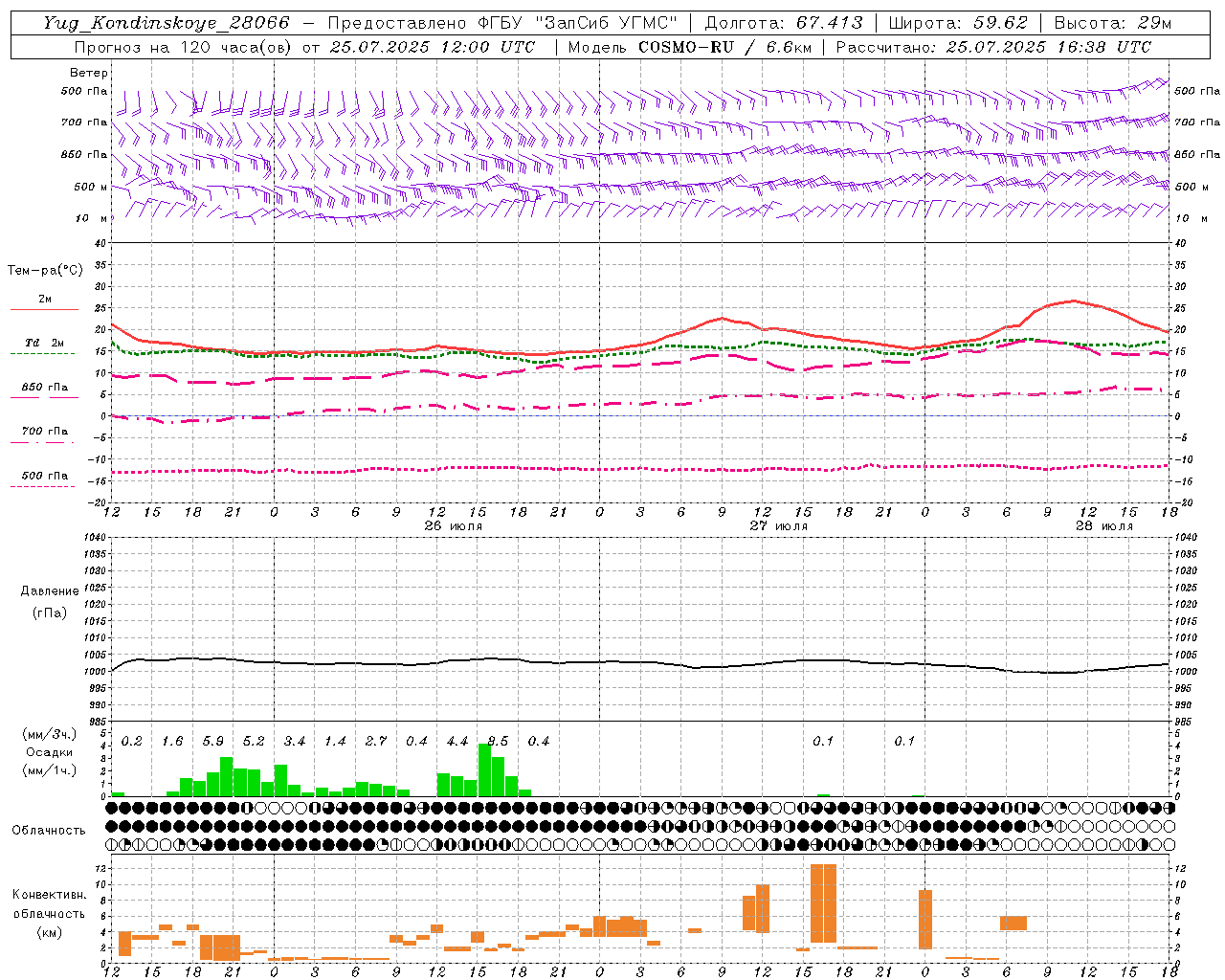The image size is (1225, 980).
Task: Click the 3.4 precipitation value
Action: click(x=294, y=741)
